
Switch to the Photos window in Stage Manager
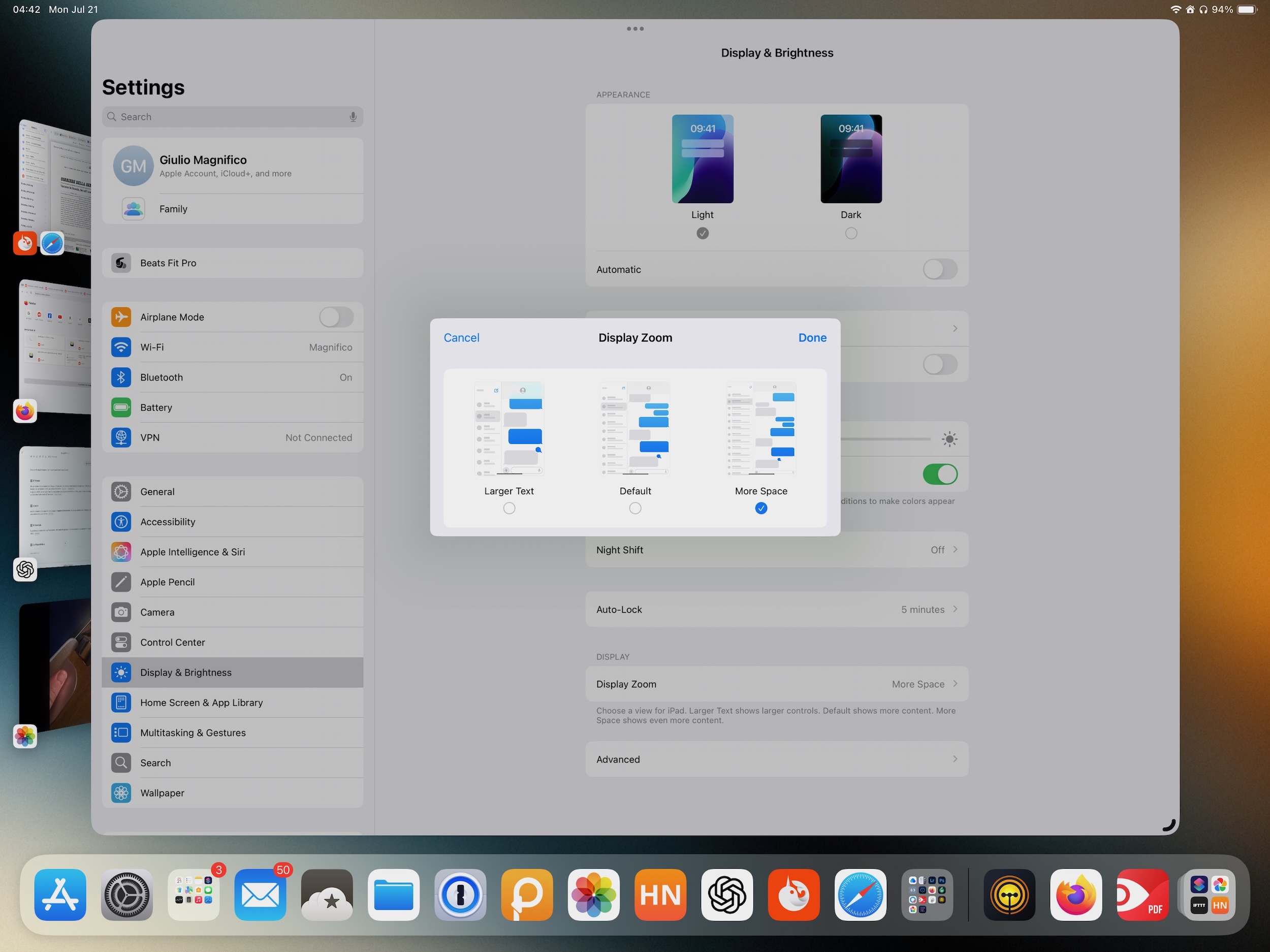point(54,665)
